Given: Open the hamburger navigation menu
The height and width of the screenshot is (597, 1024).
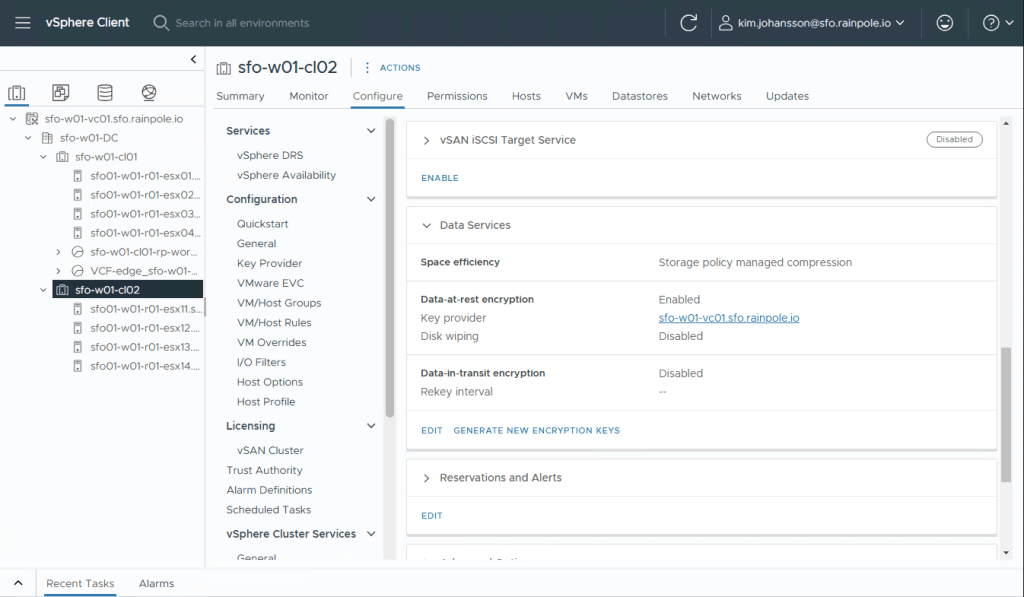Looking at the screenshot, I should pyautogui.click(x=22, y=22).
